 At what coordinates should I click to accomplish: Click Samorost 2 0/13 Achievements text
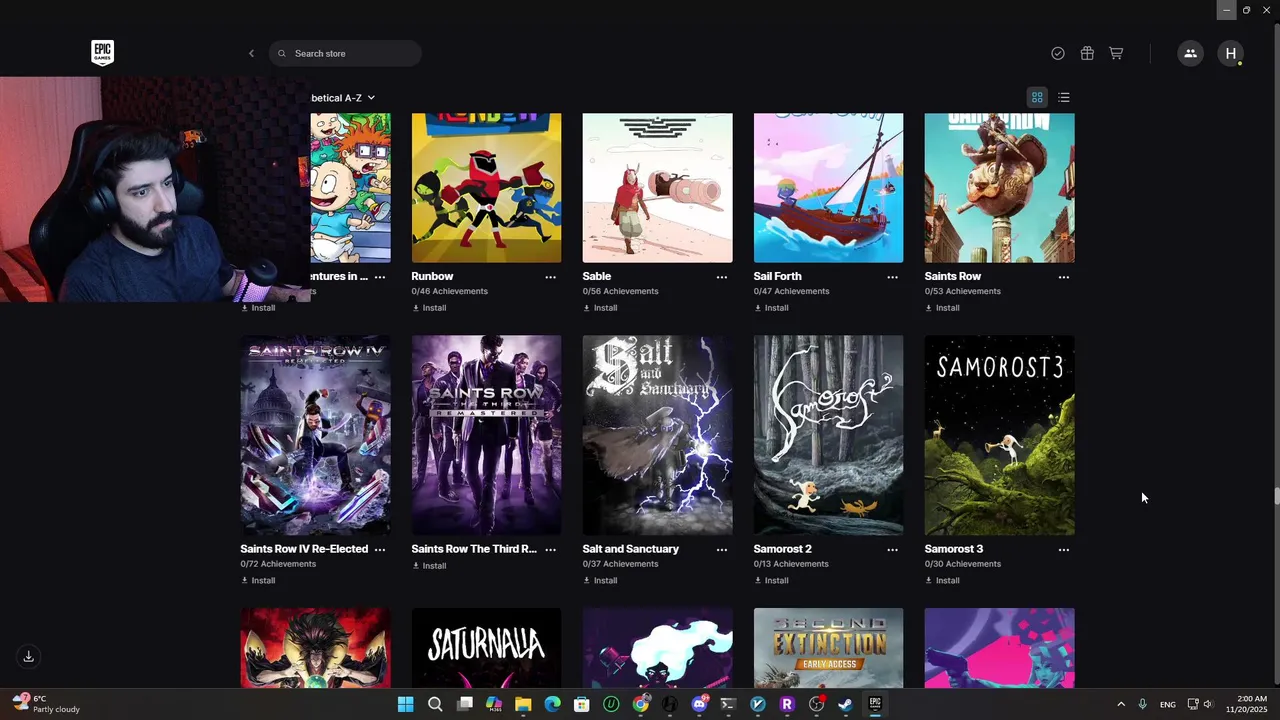tap(791, 564)
